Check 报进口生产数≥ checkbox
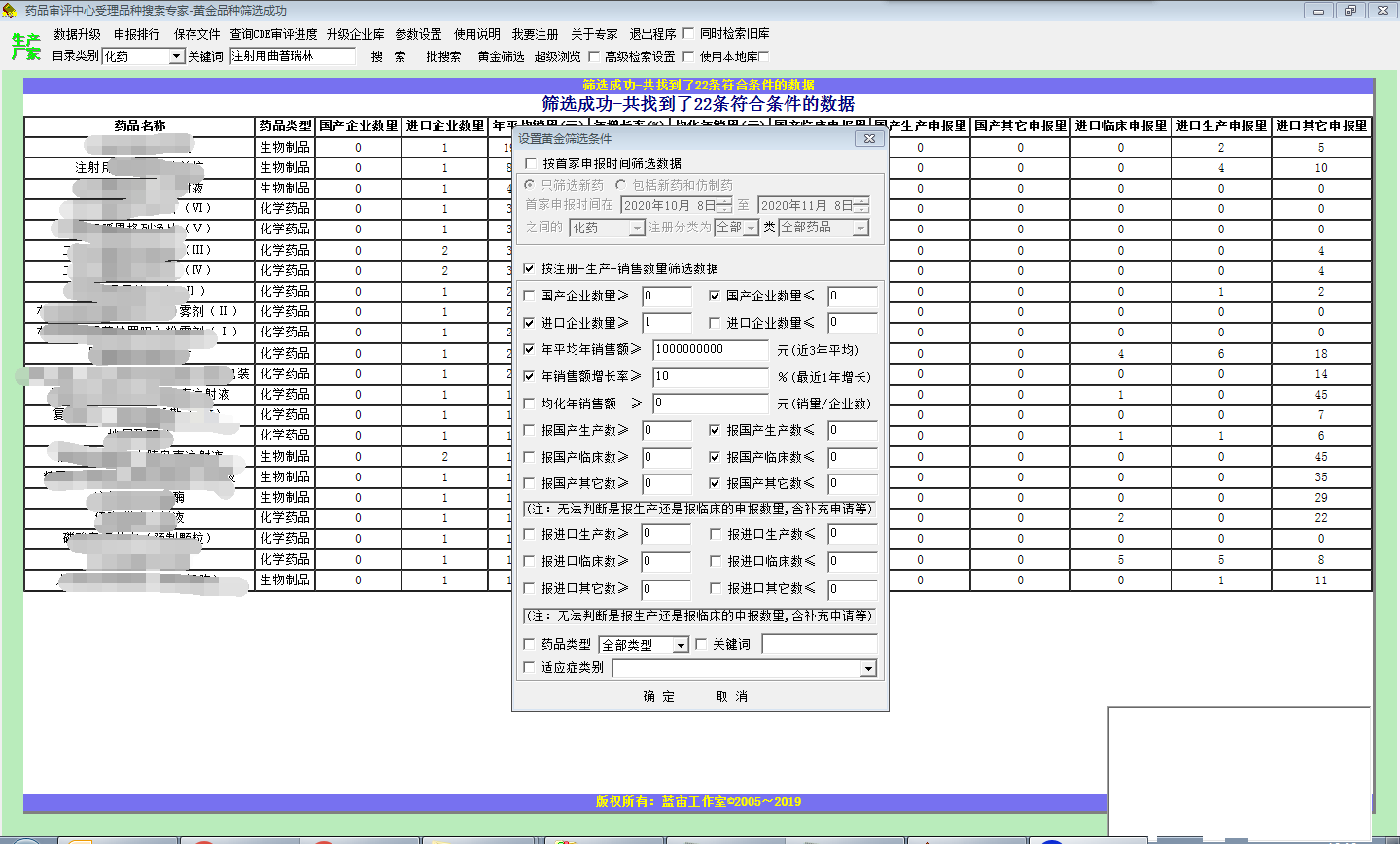 pyautogui.click(x=530, y=534)
